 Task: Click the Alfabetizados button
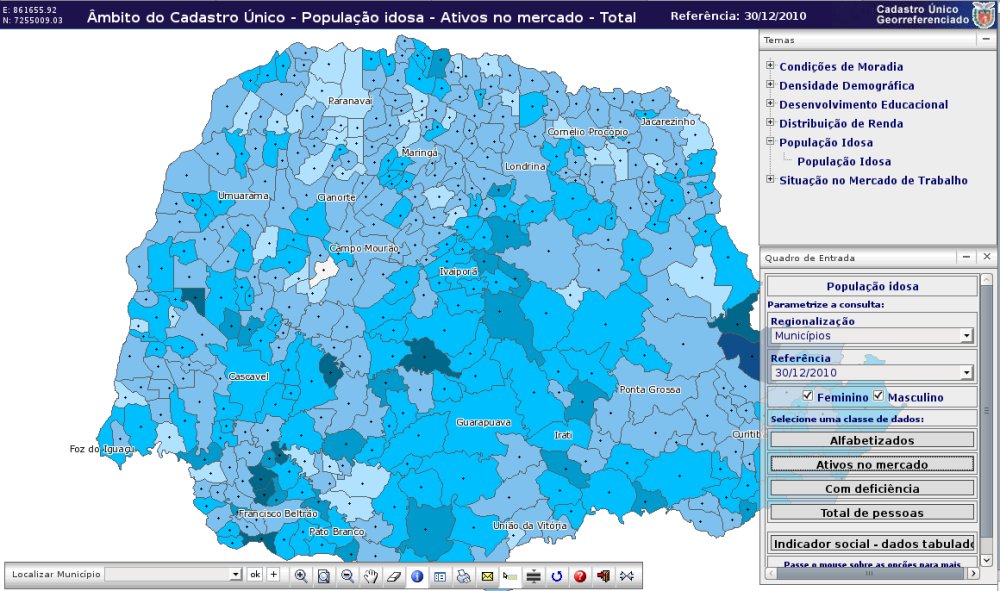tap(871, 440)
